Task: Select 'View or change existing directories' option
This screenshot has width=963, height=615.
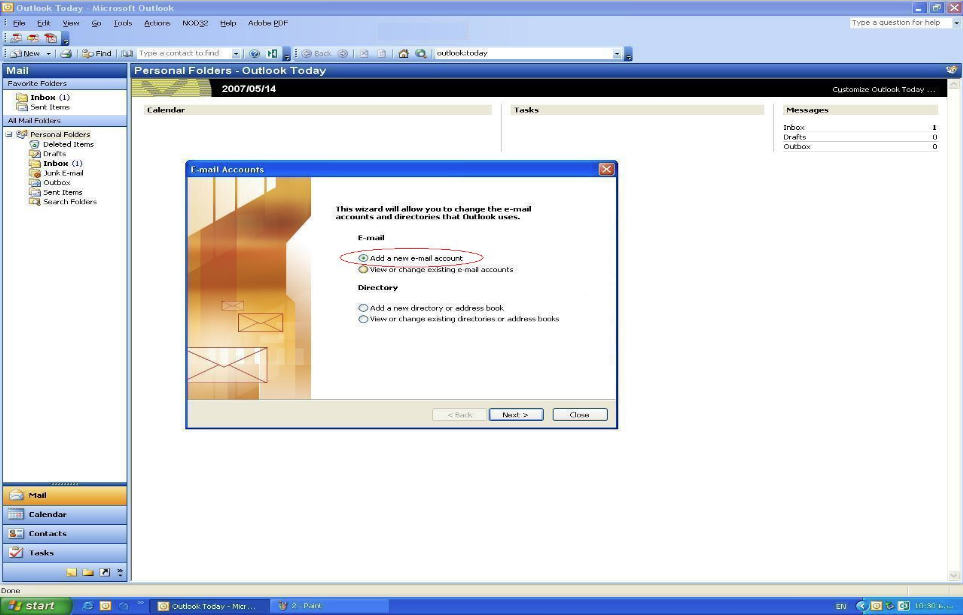Action: click(364, 319)
